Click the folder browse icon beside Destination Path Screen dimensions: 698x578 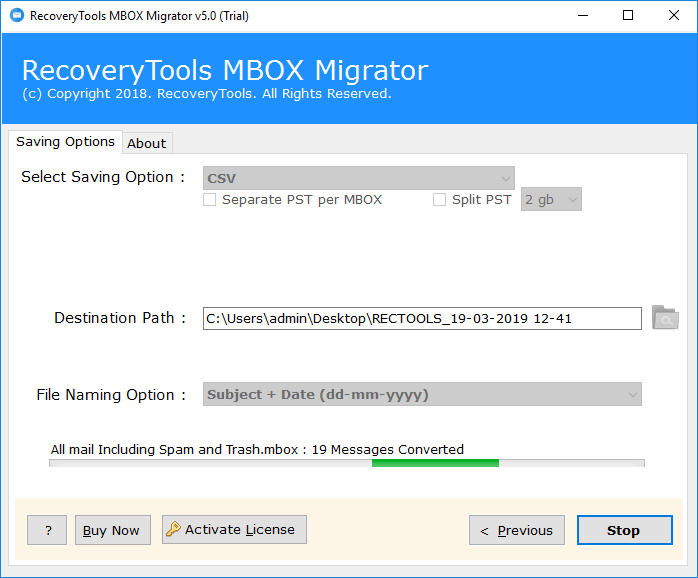click(x=665, y=317)
